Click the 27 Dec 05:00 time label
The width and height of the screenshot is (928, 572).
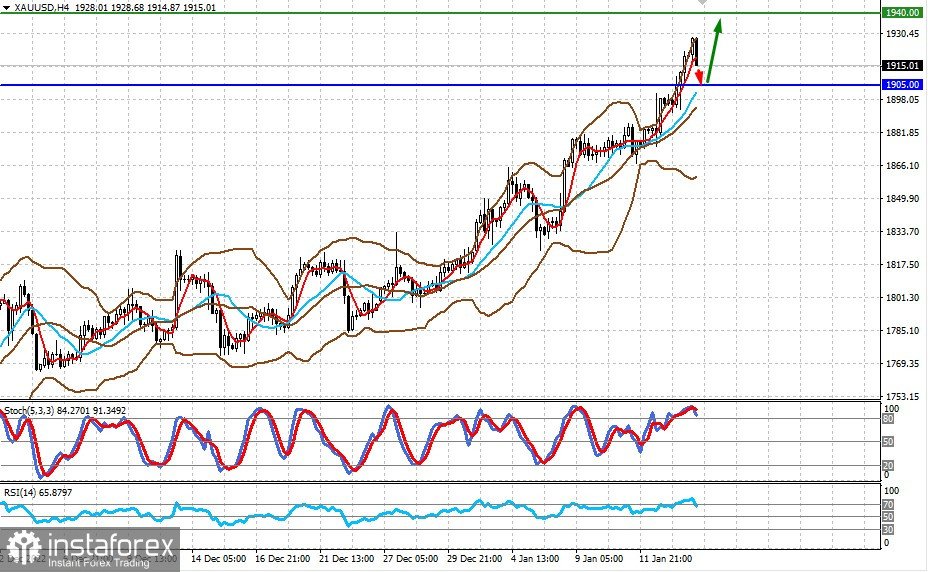pos(410,558)
